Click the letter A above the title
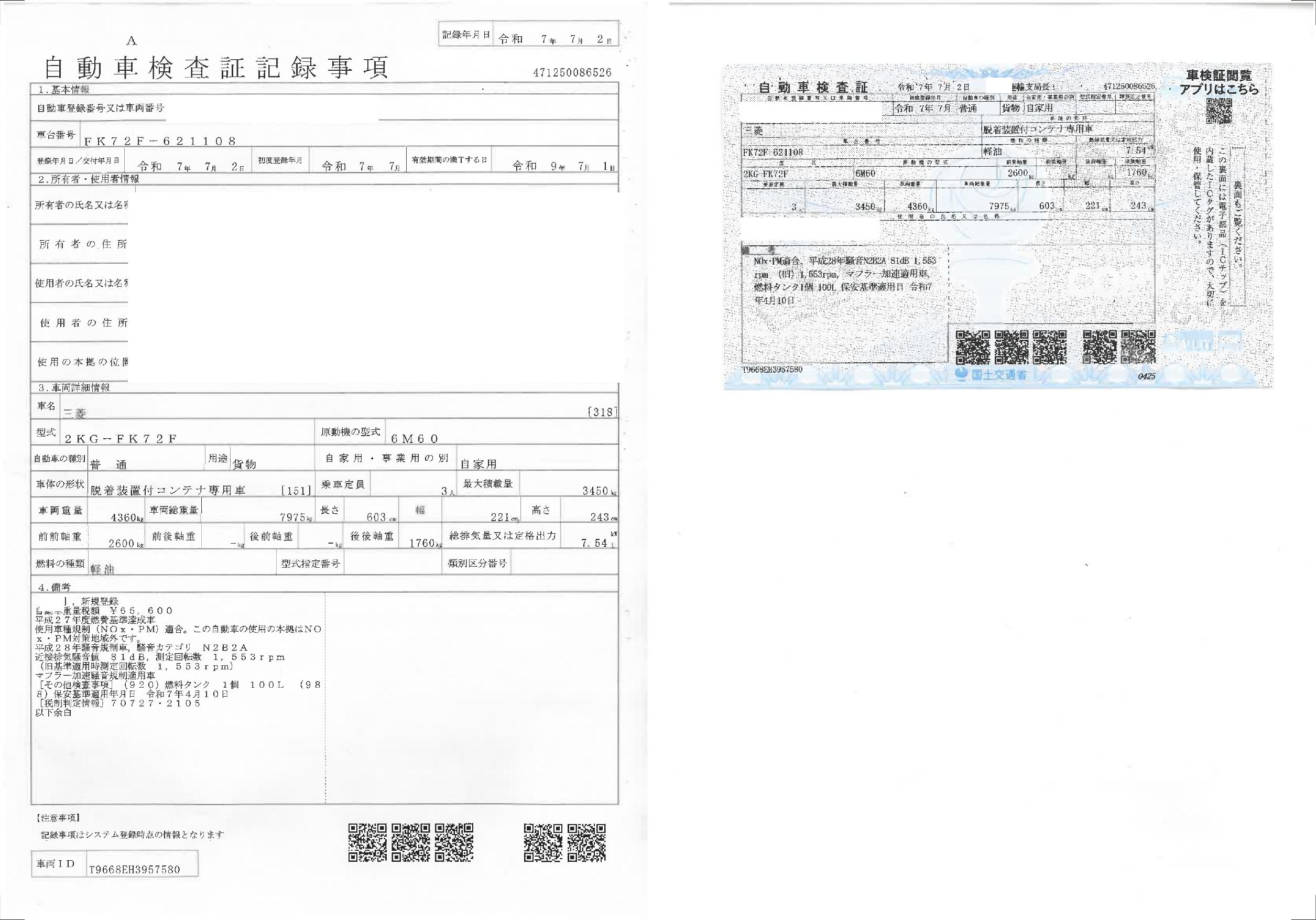The image size is (1316, 920). coord(132,41)
